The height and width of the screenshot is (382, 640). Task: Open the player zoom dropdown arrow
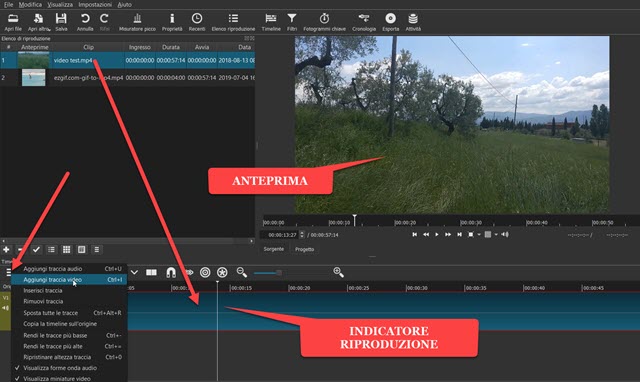pos(479,235)
